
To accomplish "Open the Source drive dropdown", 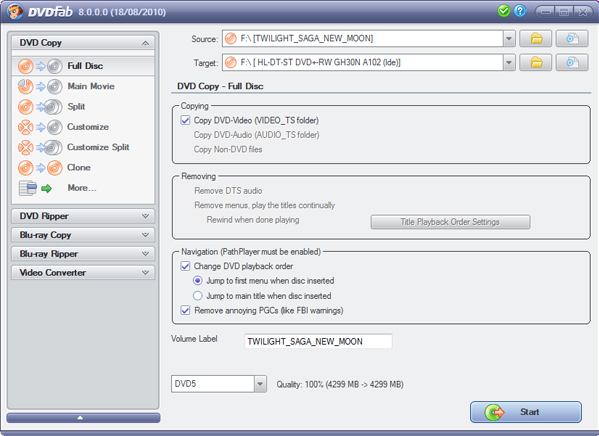I will tap(508, 39).
